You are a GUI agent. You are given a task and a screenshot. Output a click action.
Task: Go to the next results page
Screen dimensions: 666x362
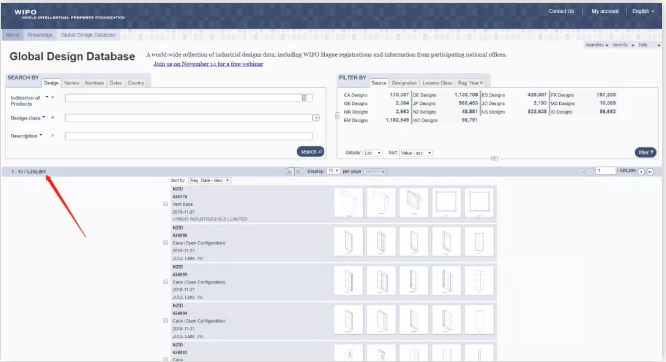click(641, 172)
